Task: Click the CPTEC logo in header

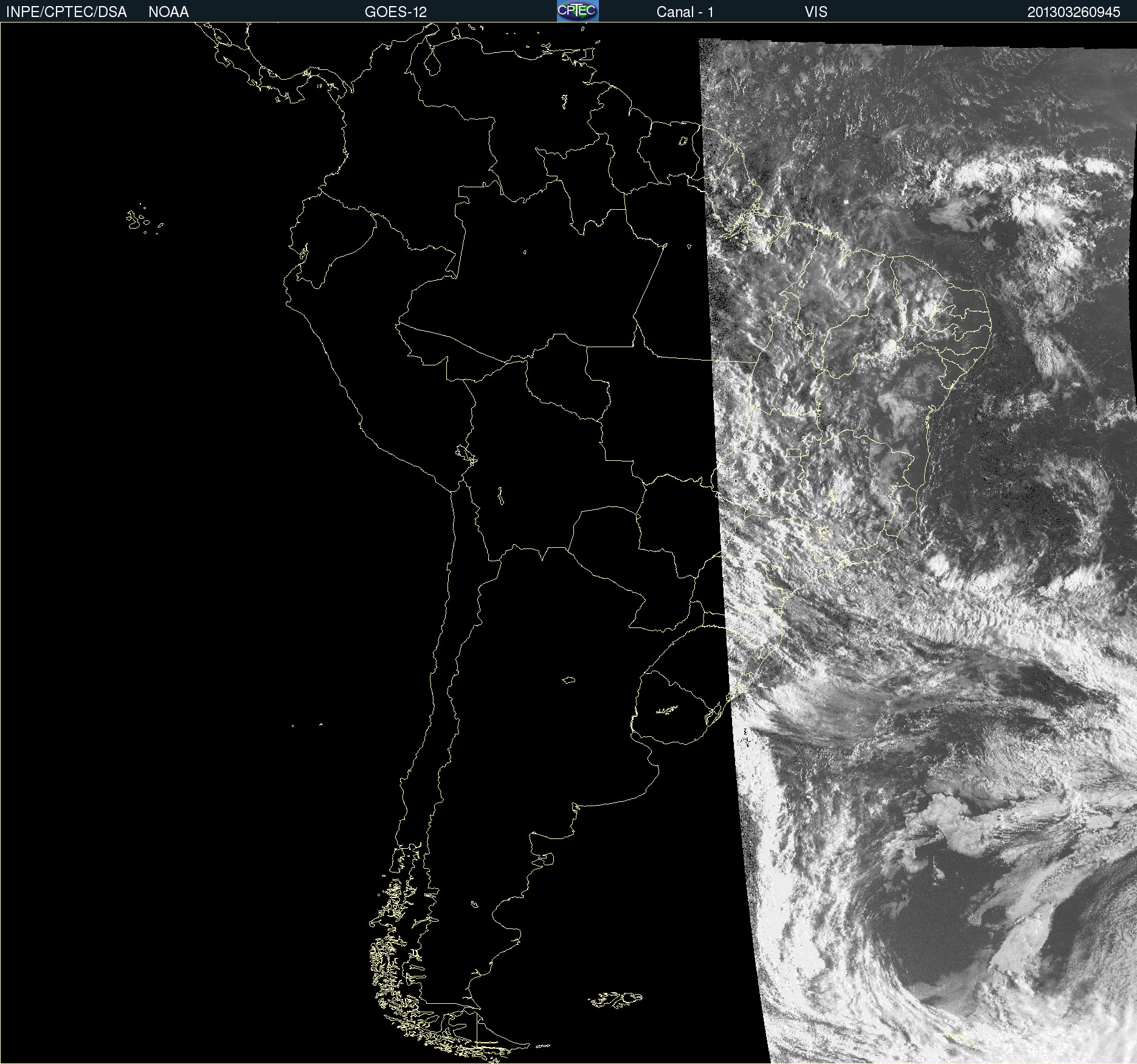Action: (578, 11)
